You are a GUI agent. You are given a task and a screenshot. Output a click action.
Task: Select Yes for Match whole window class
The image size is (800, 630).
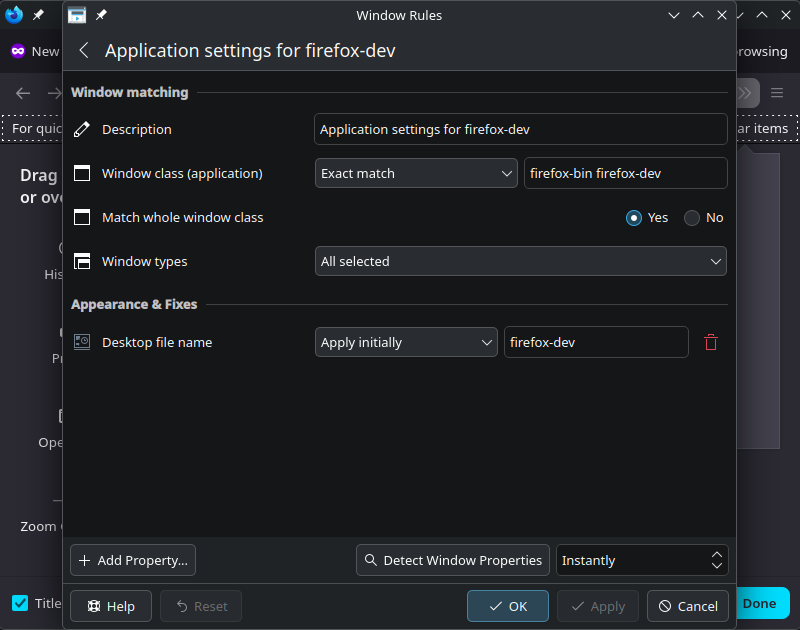tap(634, 217)
